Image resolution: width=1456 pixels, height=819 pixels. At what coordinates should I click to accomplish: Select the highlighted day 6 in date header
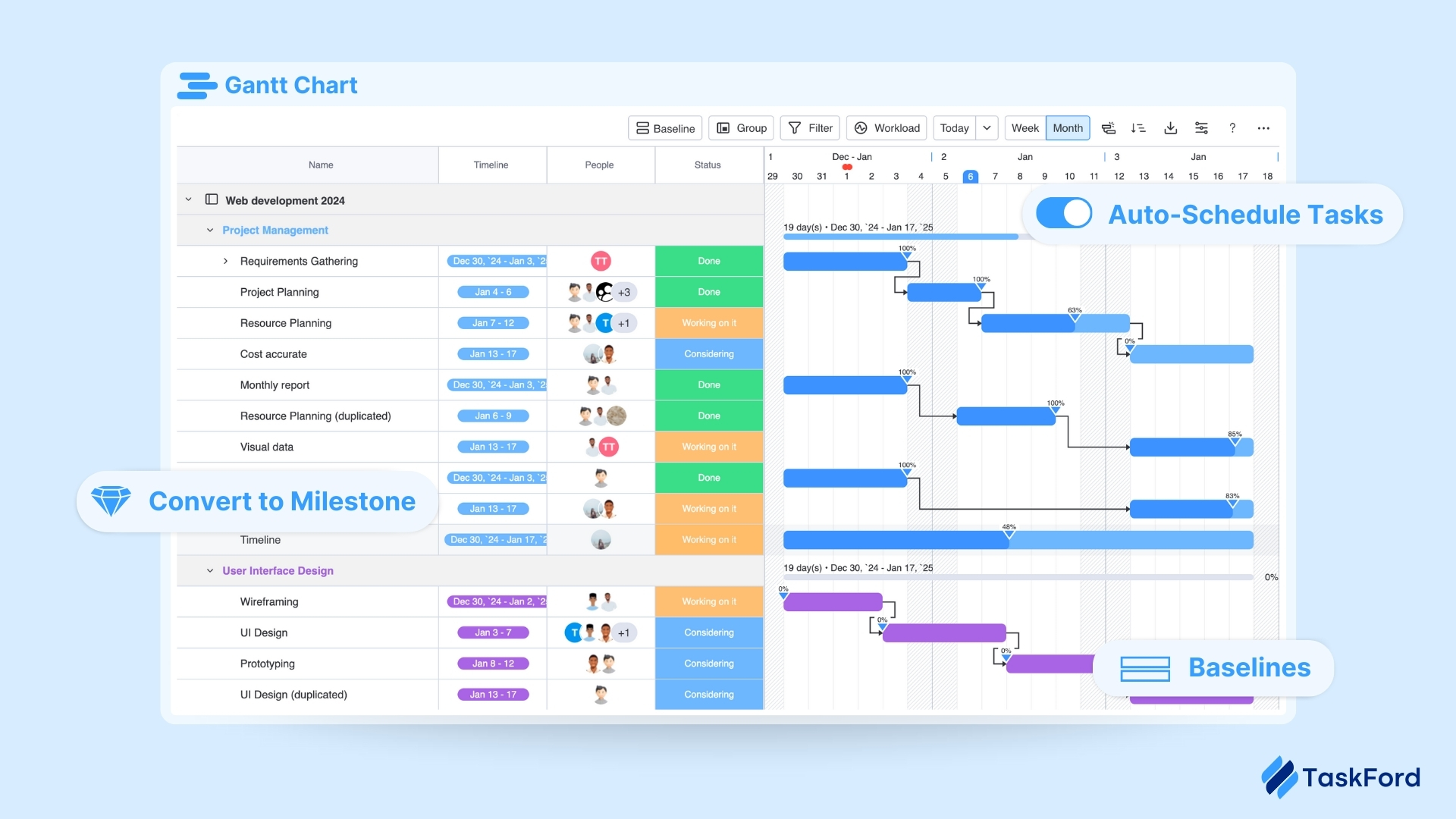point(970,177)
